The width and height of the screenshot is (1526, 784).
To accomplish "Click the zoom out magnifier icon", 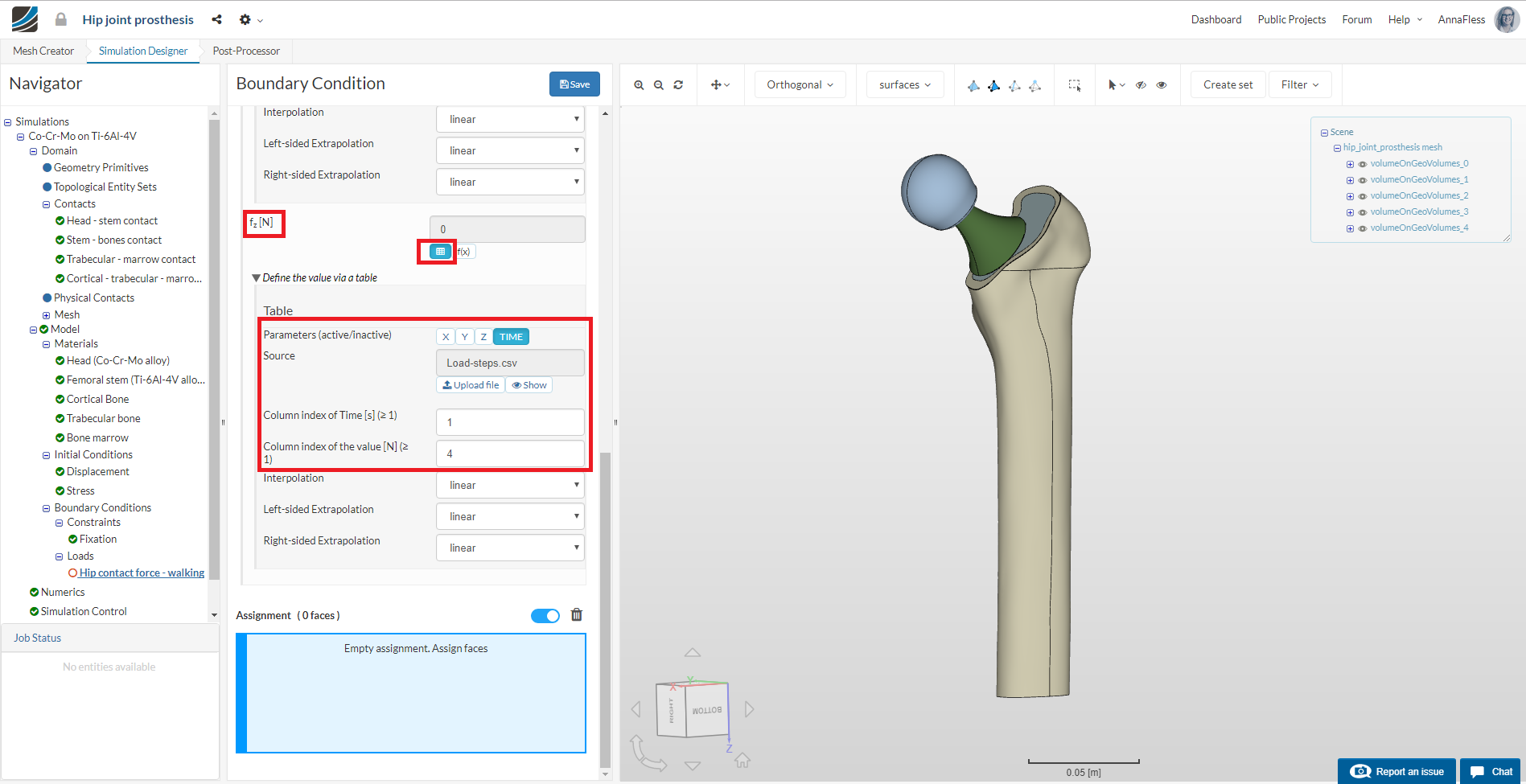I will coord(659,85).
